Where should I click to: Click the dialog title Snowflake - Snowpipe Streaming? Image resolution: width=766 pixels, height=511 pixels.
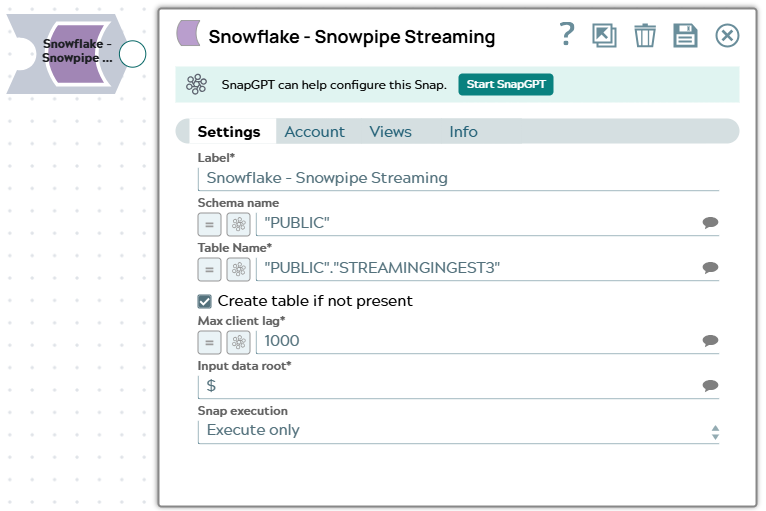(352, 37)
